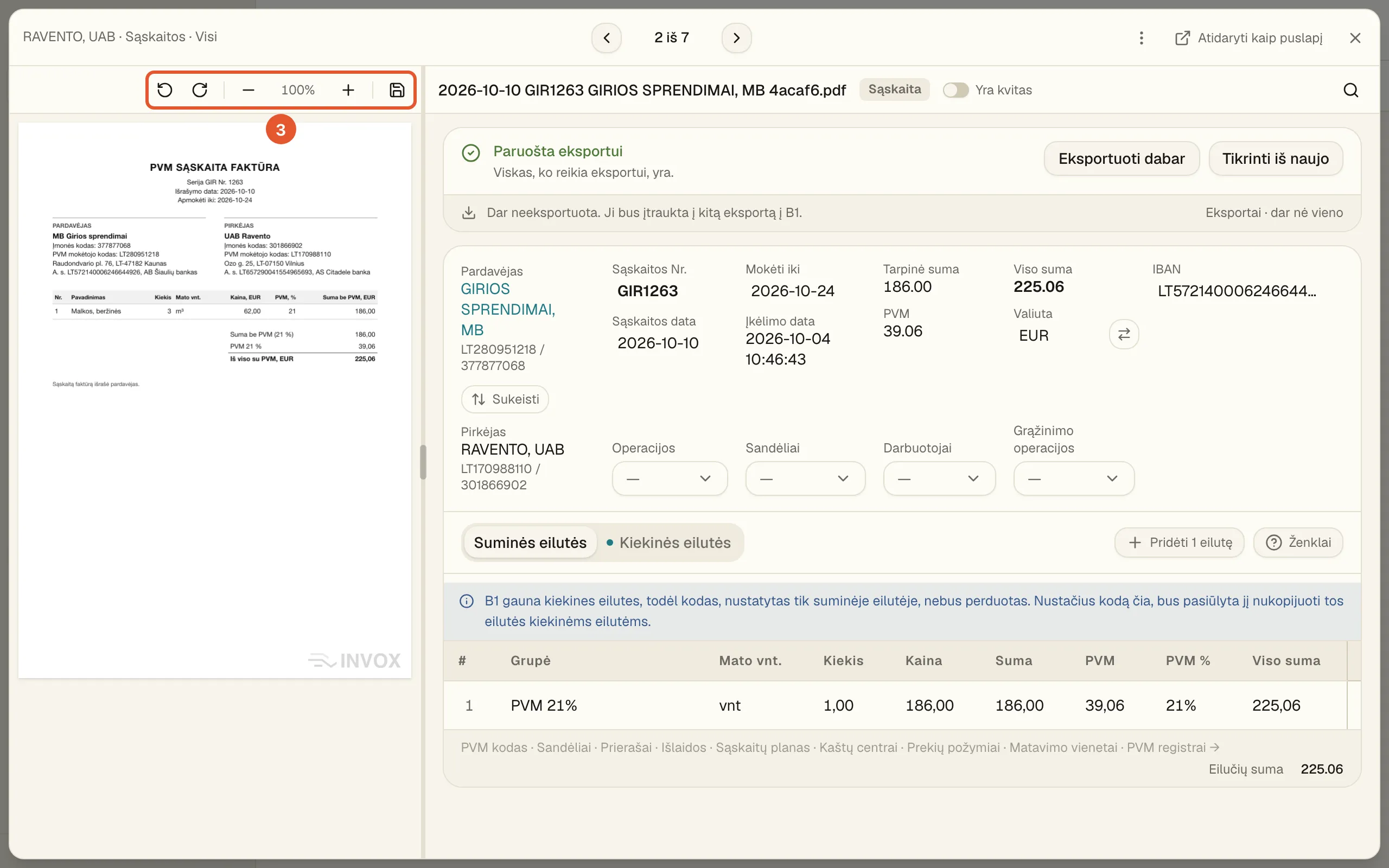This screenshot has height=868, width=1389.
Task: Click Eksportuoti dabar button
Action: click(1122, 158)
